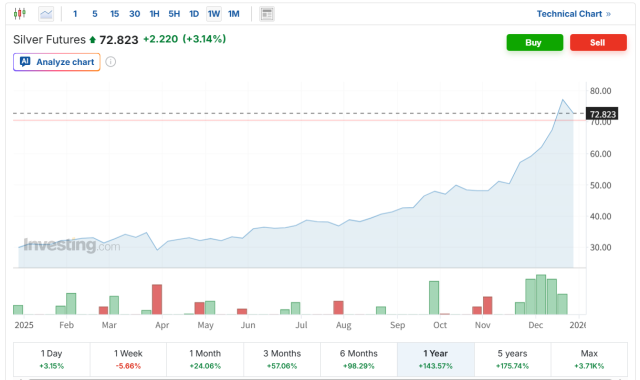Select the 5 years range tab
The width and height of the screenshot is (640, 380).
pyautogui.click(x=512, y=359)
